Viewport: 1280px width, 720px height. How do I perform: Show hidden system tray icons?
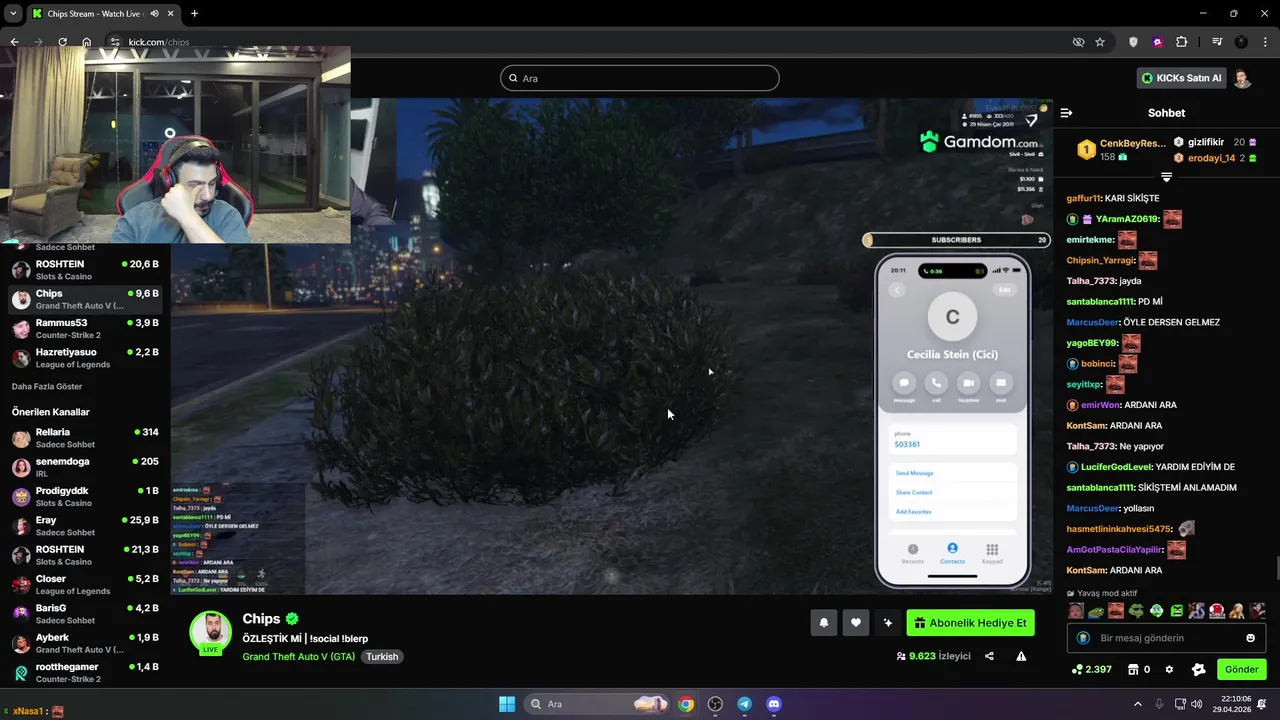point(1137,704)
